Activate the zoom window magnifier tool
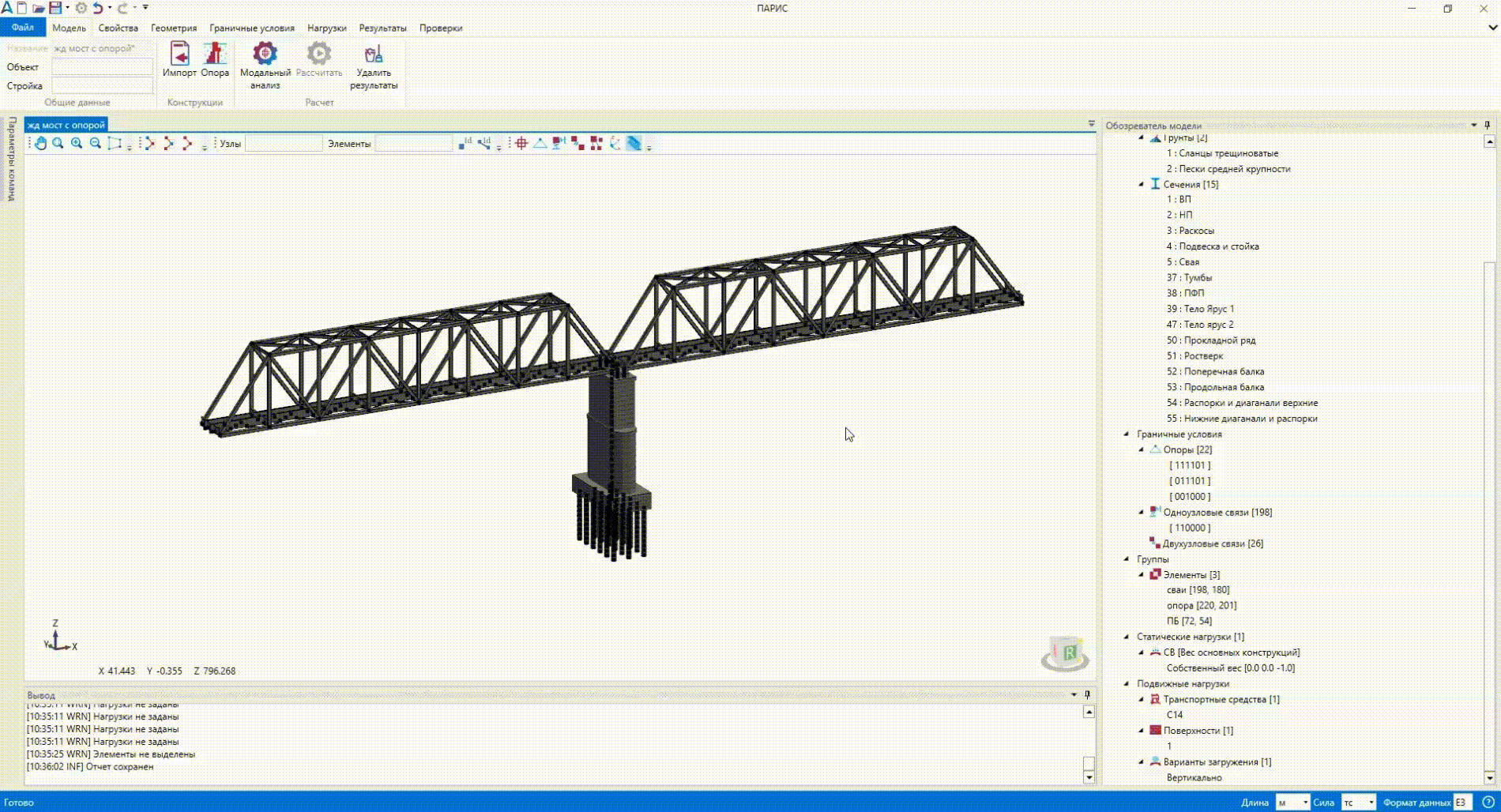1501x812 pixels. coord(58,143)
